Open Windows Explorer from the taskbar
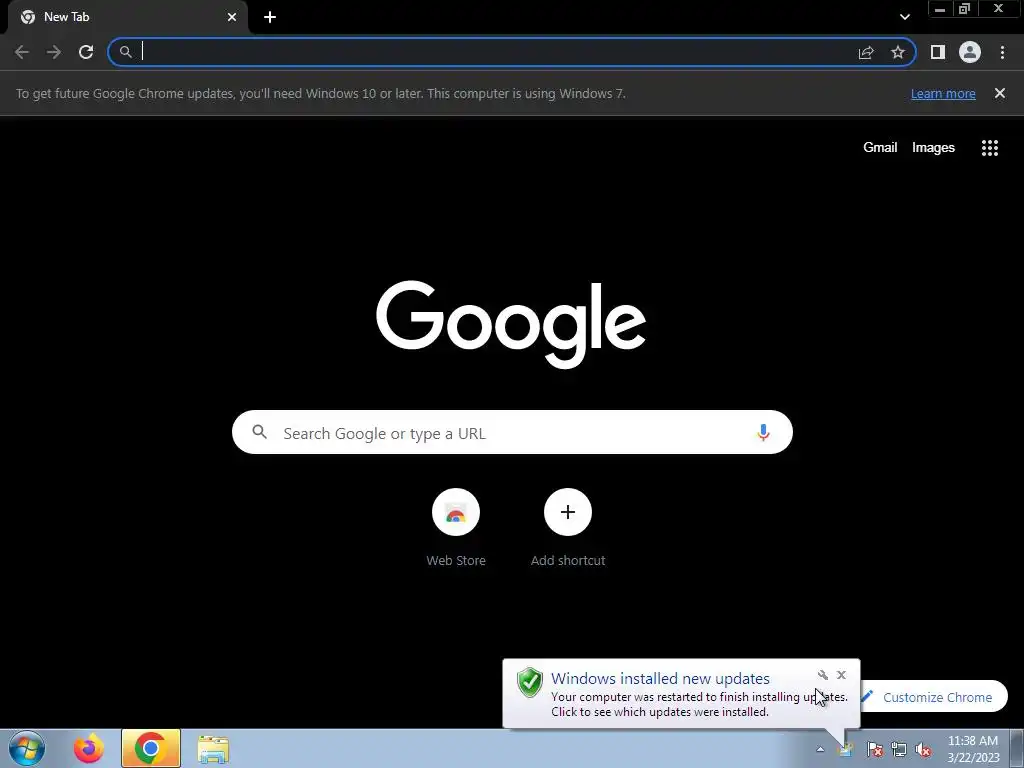The image size is (1024, 768). pos(213,749)
